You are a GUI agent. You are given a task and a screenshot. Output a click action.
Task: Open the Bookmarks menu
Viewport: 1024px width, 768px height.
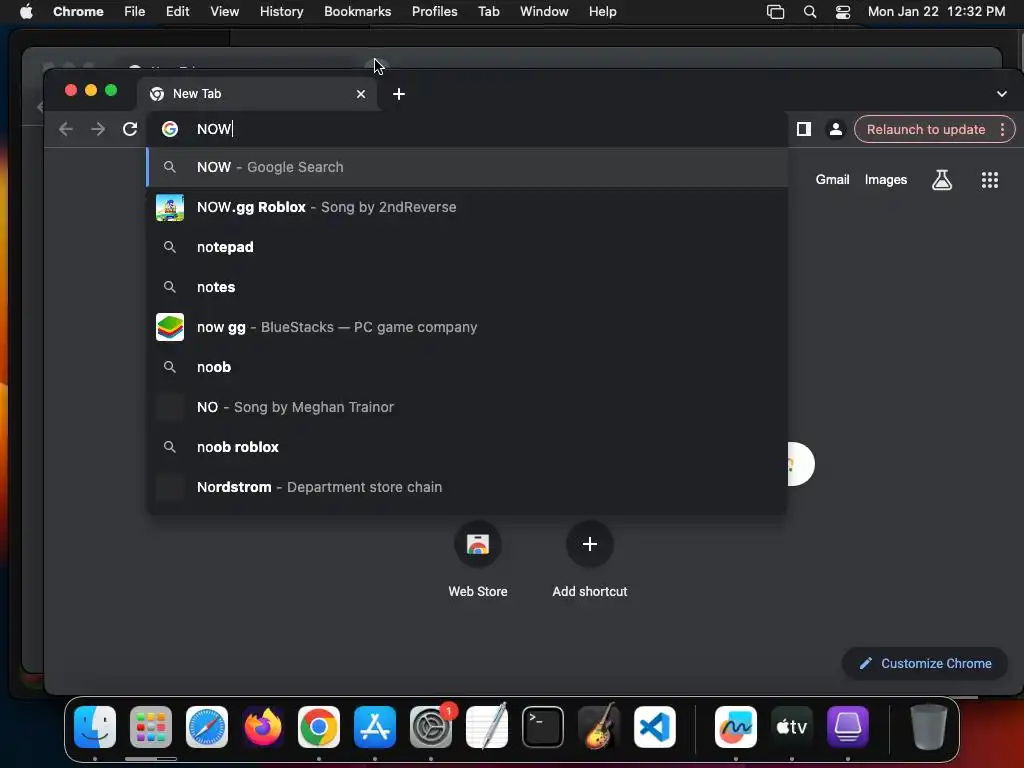tap(357, 11)
